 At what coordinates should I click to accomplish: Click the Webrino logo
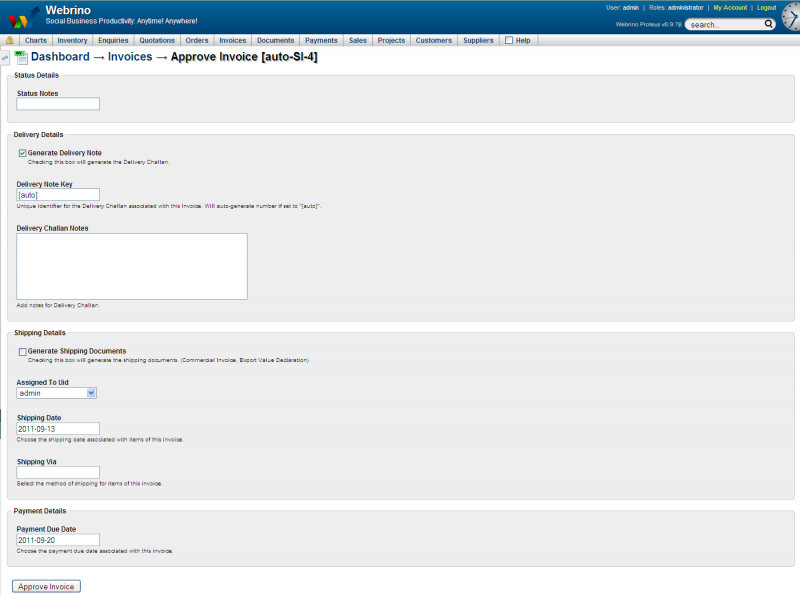coord(24,17)
